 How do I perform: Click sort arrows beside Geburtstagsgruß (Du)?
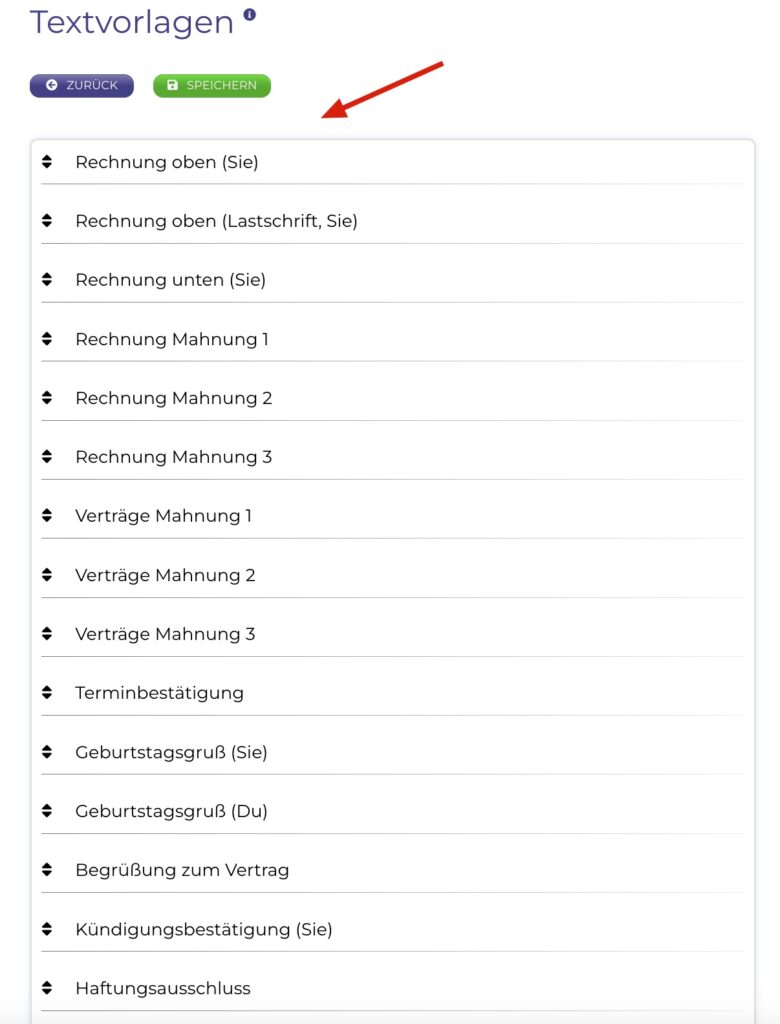47,811
